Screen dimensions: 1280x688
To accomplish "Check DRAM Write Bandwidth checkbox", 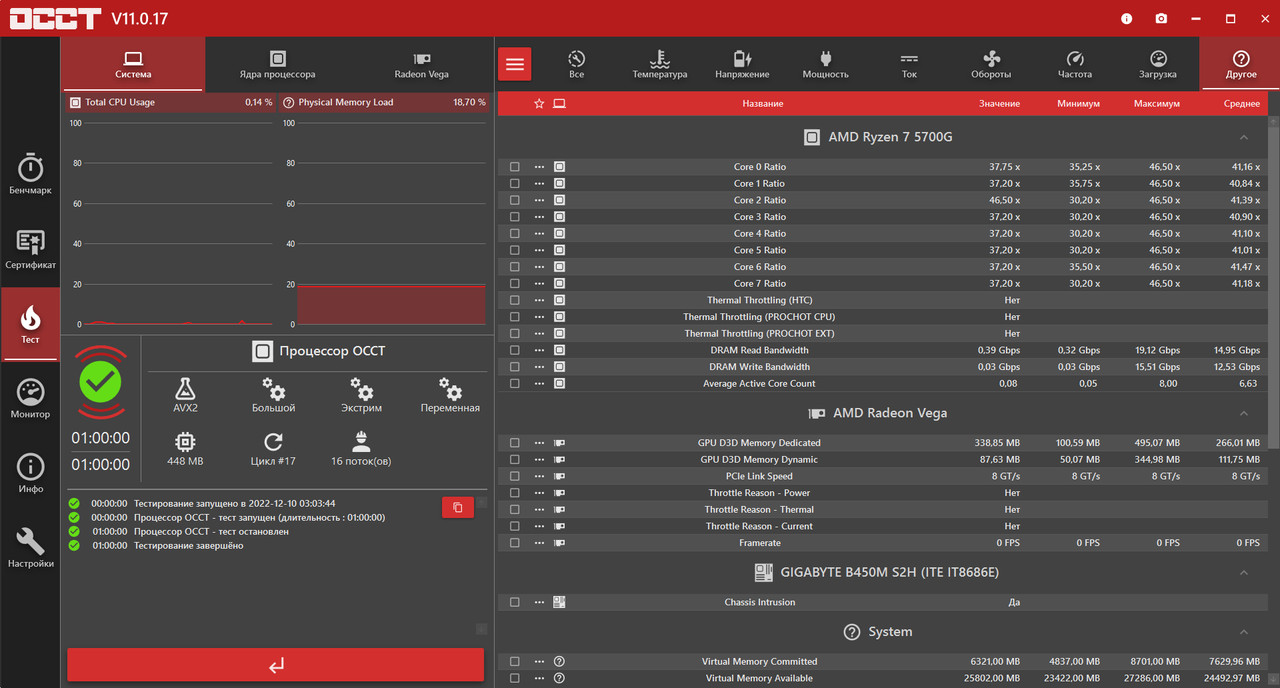I will tap(515, 367).
